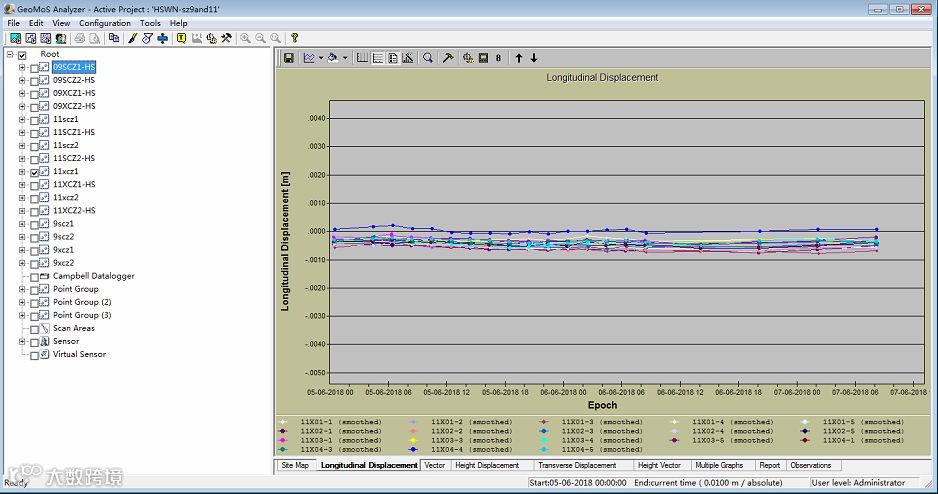
Task: Enable the Campbell Datalogger checkbox
Action: (34, 276)
